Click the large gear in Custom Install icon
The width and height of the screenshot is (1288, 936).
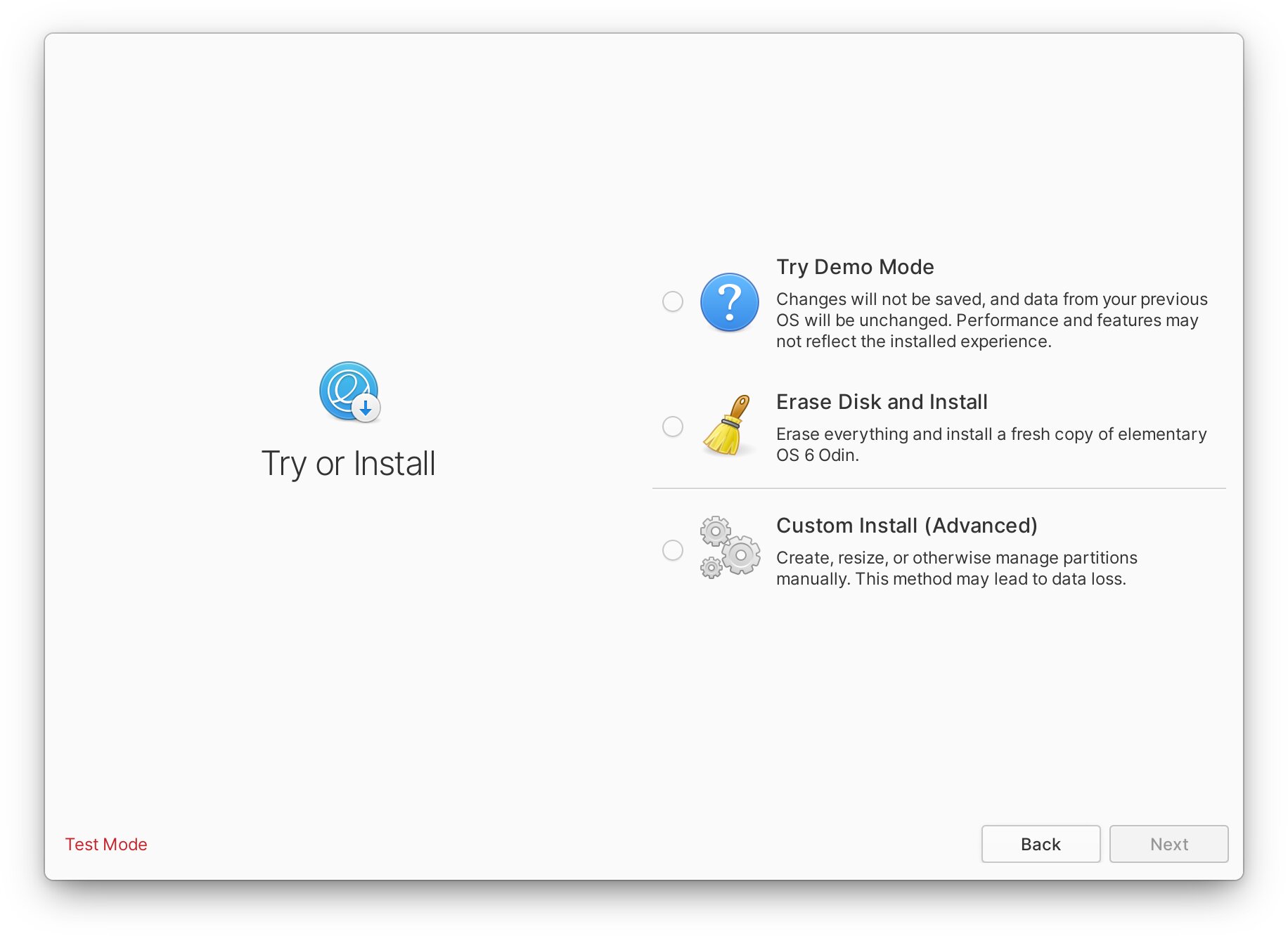(x=741, y=555)
